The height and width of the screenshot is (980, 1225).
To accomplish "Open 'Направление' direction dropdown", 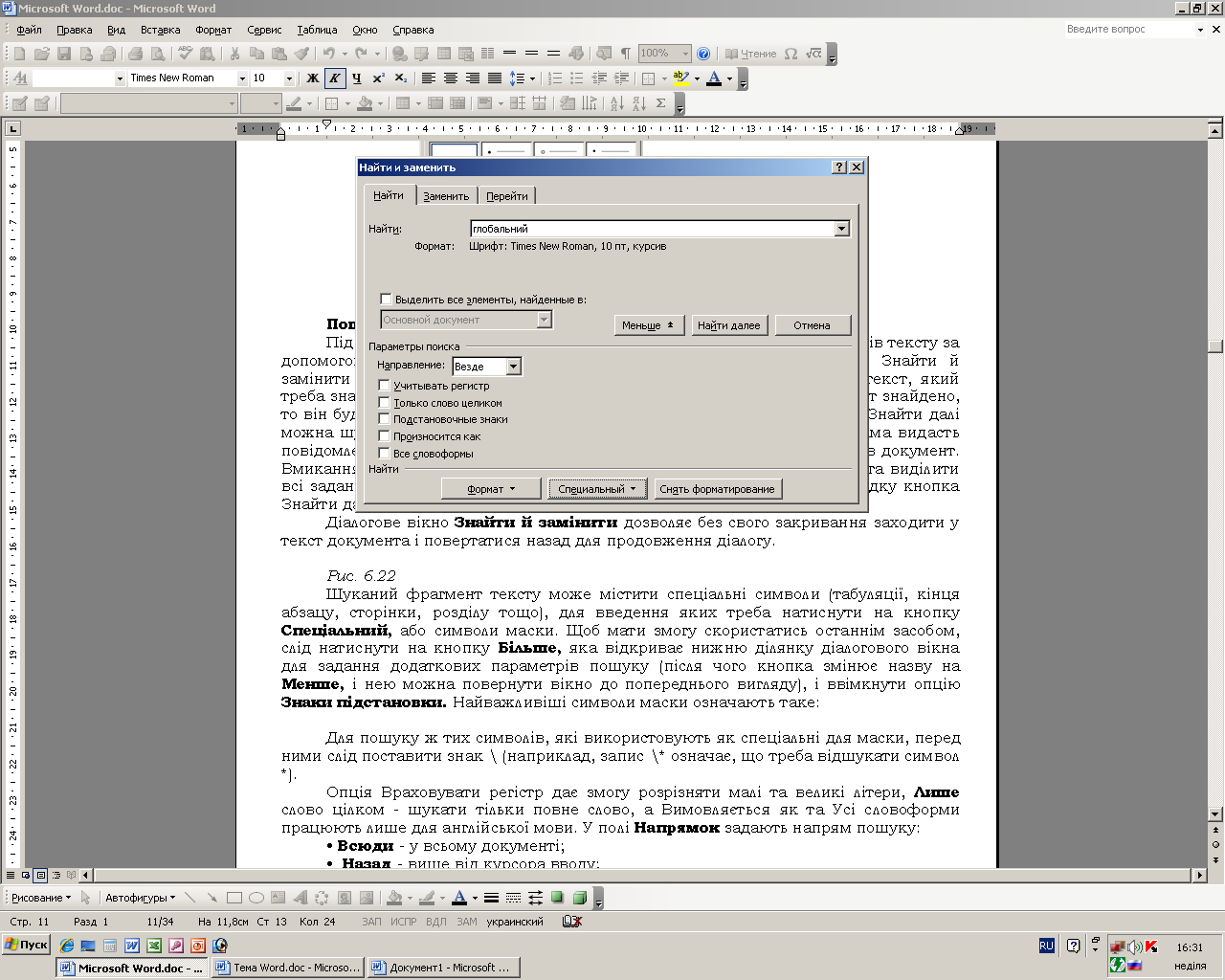I will (513, 367).
